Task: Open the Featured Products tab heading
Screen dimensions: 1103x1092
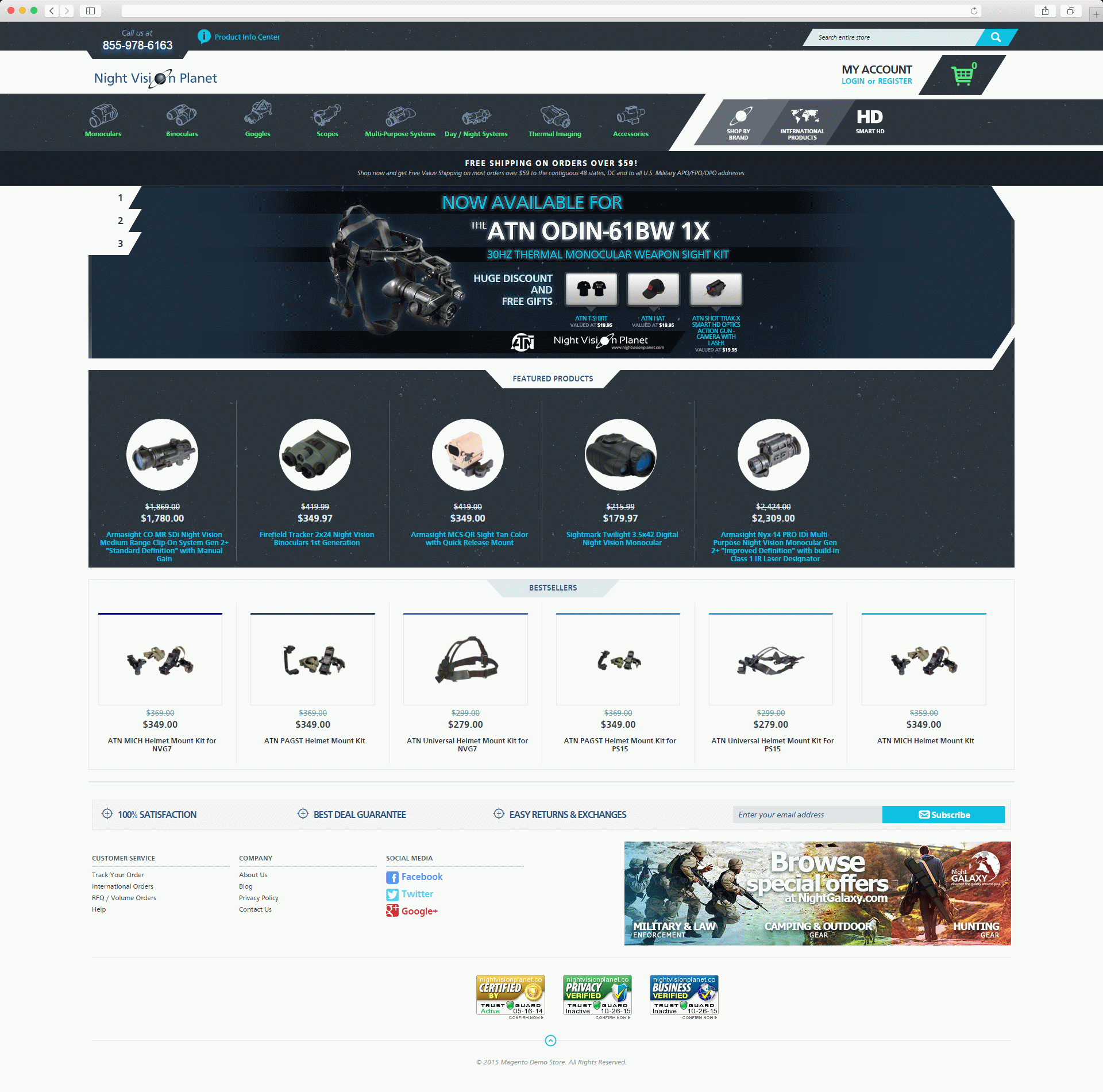Action: click(x=553, y=379)
